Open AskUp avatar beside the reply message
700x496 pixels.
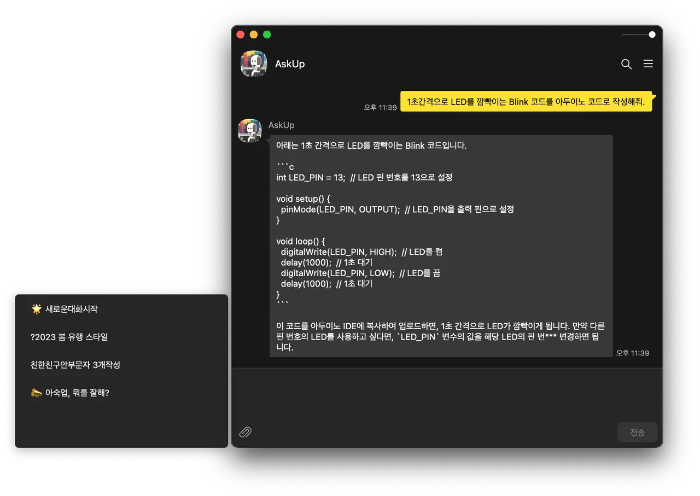250,130
